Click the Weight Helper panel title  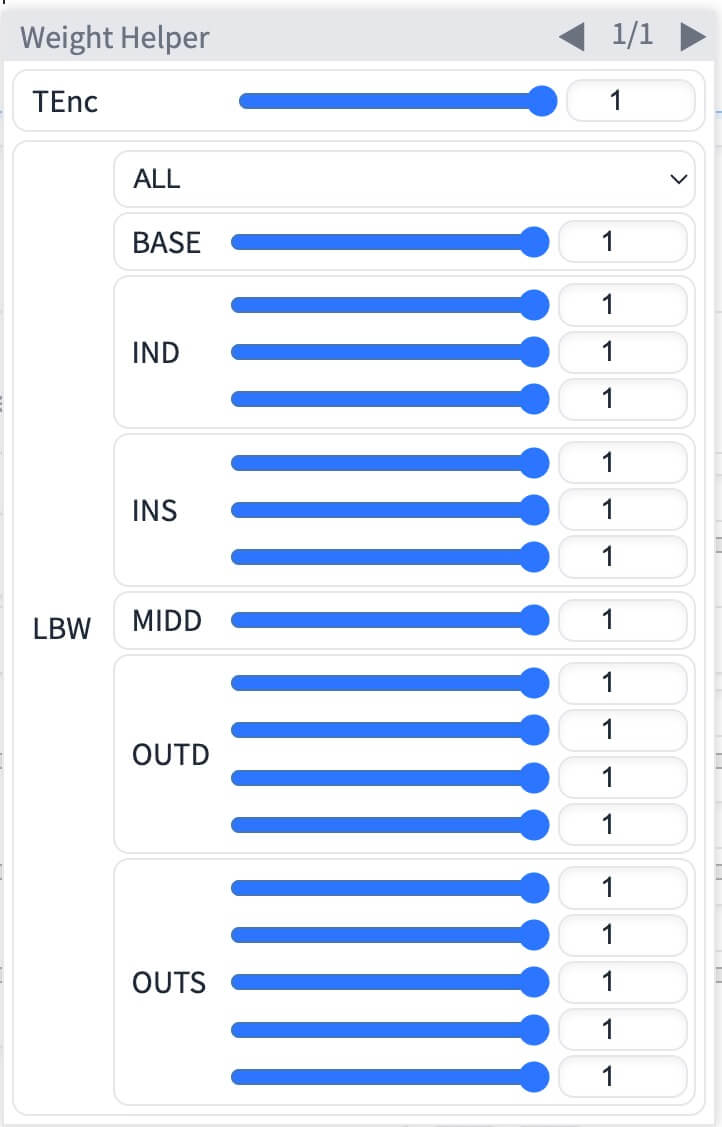[x=115, y=39]
